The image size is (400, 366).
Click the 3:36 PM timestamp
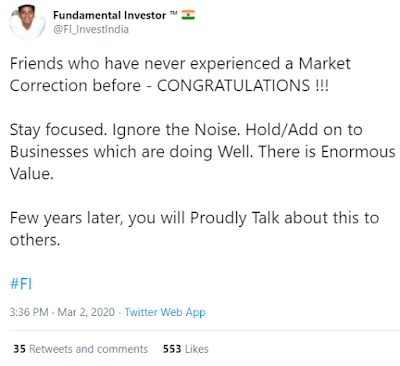point(29,312)
